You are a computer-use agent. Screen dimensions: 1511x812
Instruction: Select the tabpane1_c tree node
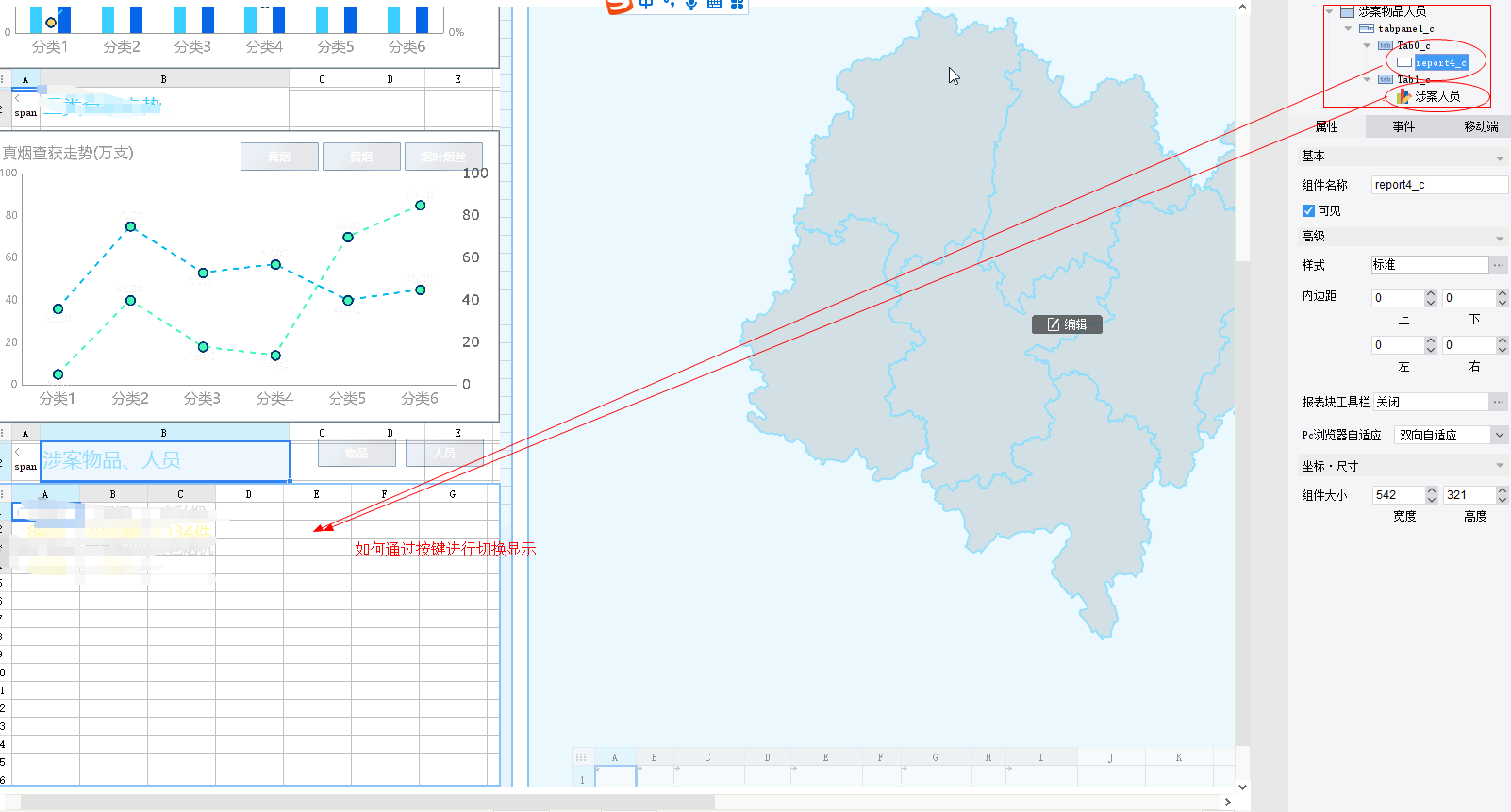(x=1405, y=28)
